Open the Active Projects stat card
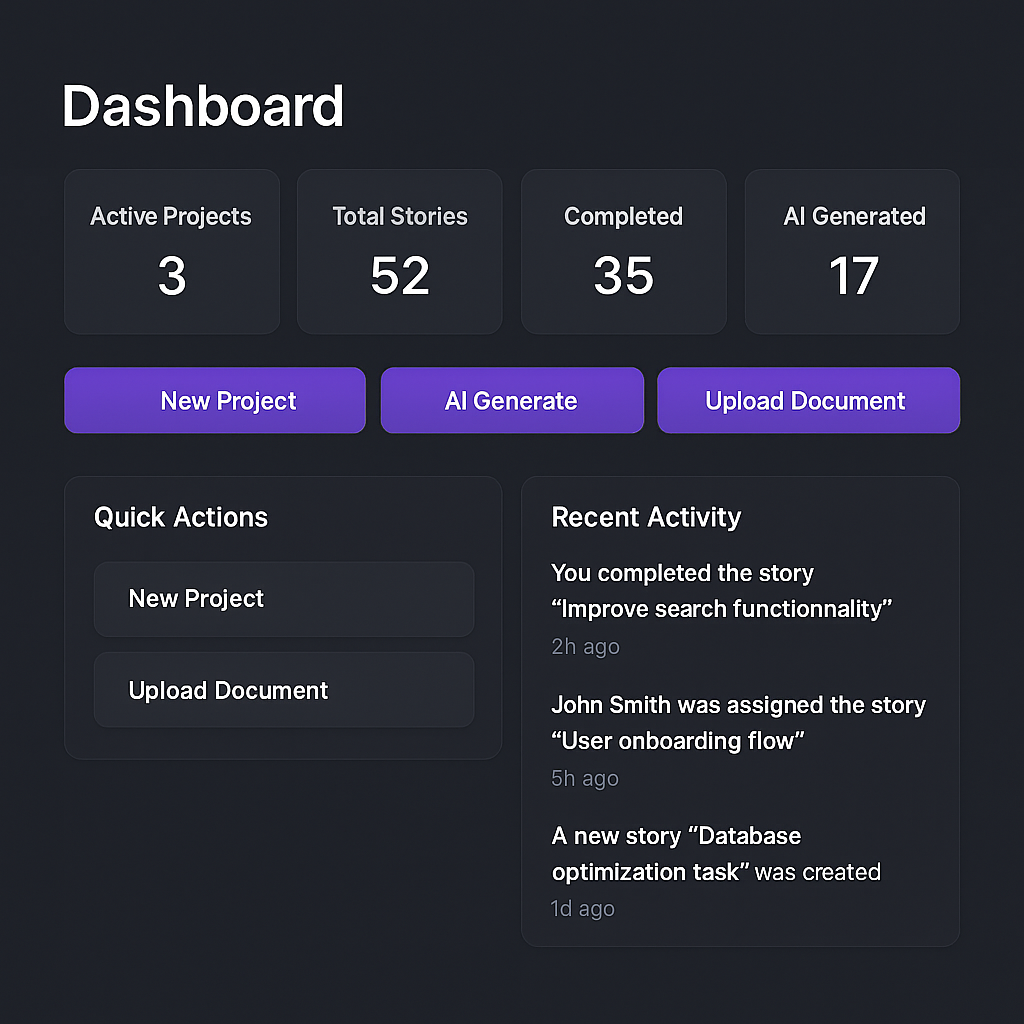 (x=171, y=251)
